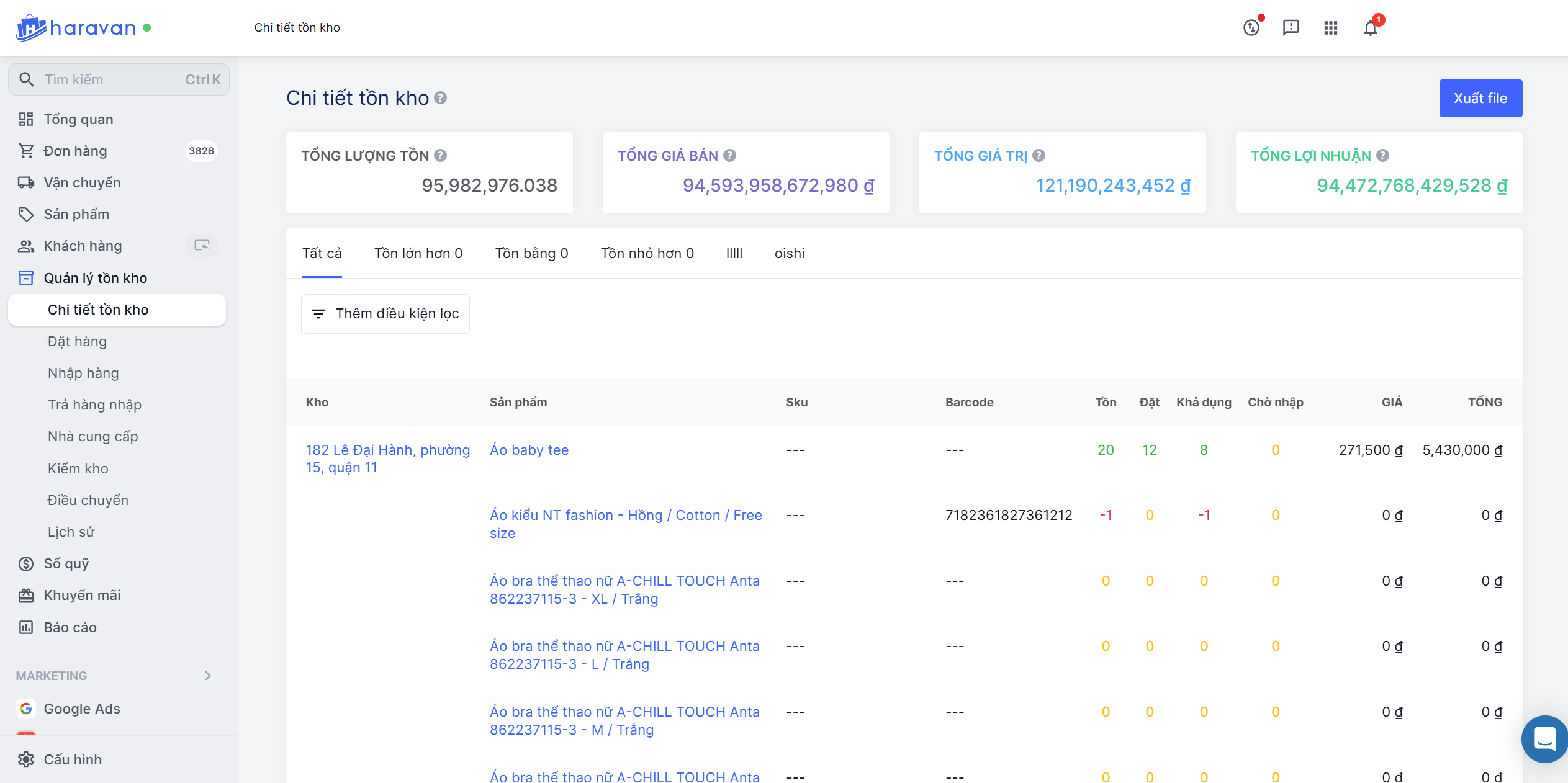The width and height of the screenshot is (1568, 783).
Task: Switch to Tồn lớn hơn 0 tab
Action: tap(418, 253)
